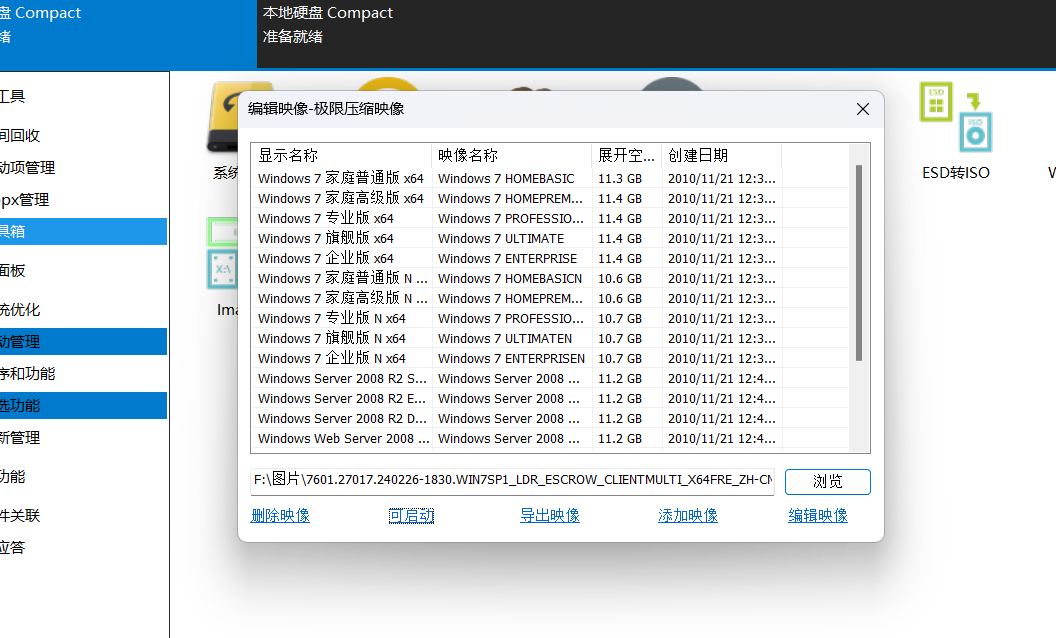Close the 编辑映像 dialog

pyautogui.click(x=863, y=109)
